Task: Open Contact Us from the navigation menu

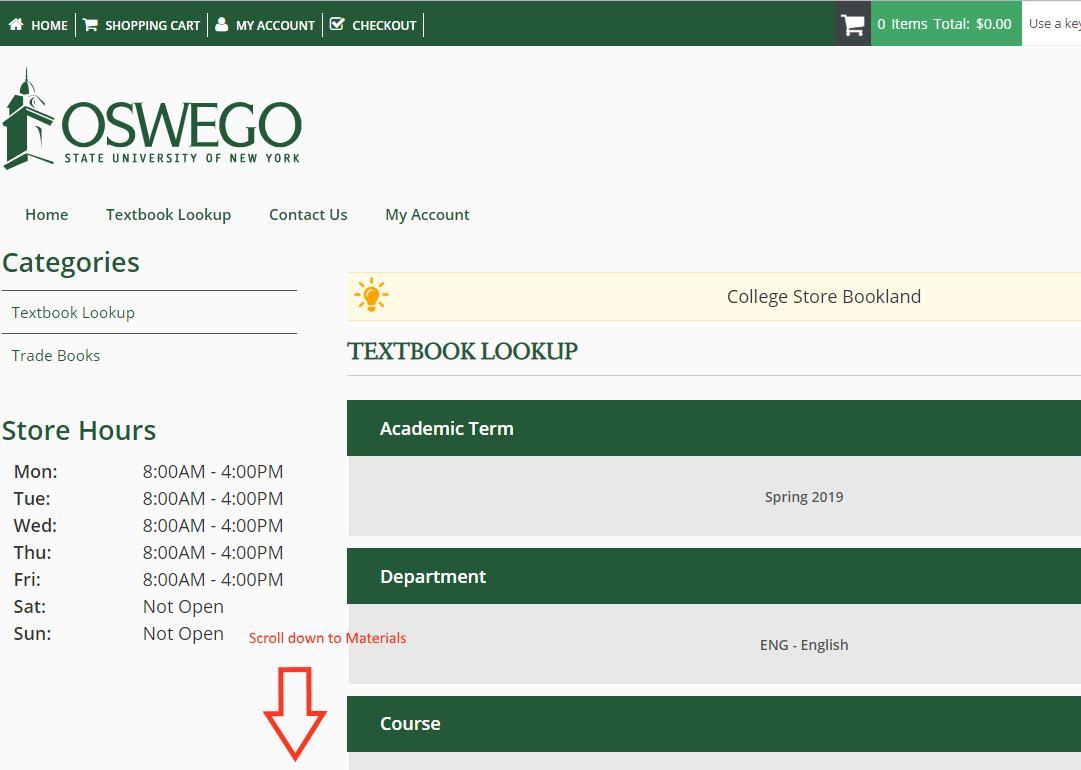Action: [x=308, y=214]
